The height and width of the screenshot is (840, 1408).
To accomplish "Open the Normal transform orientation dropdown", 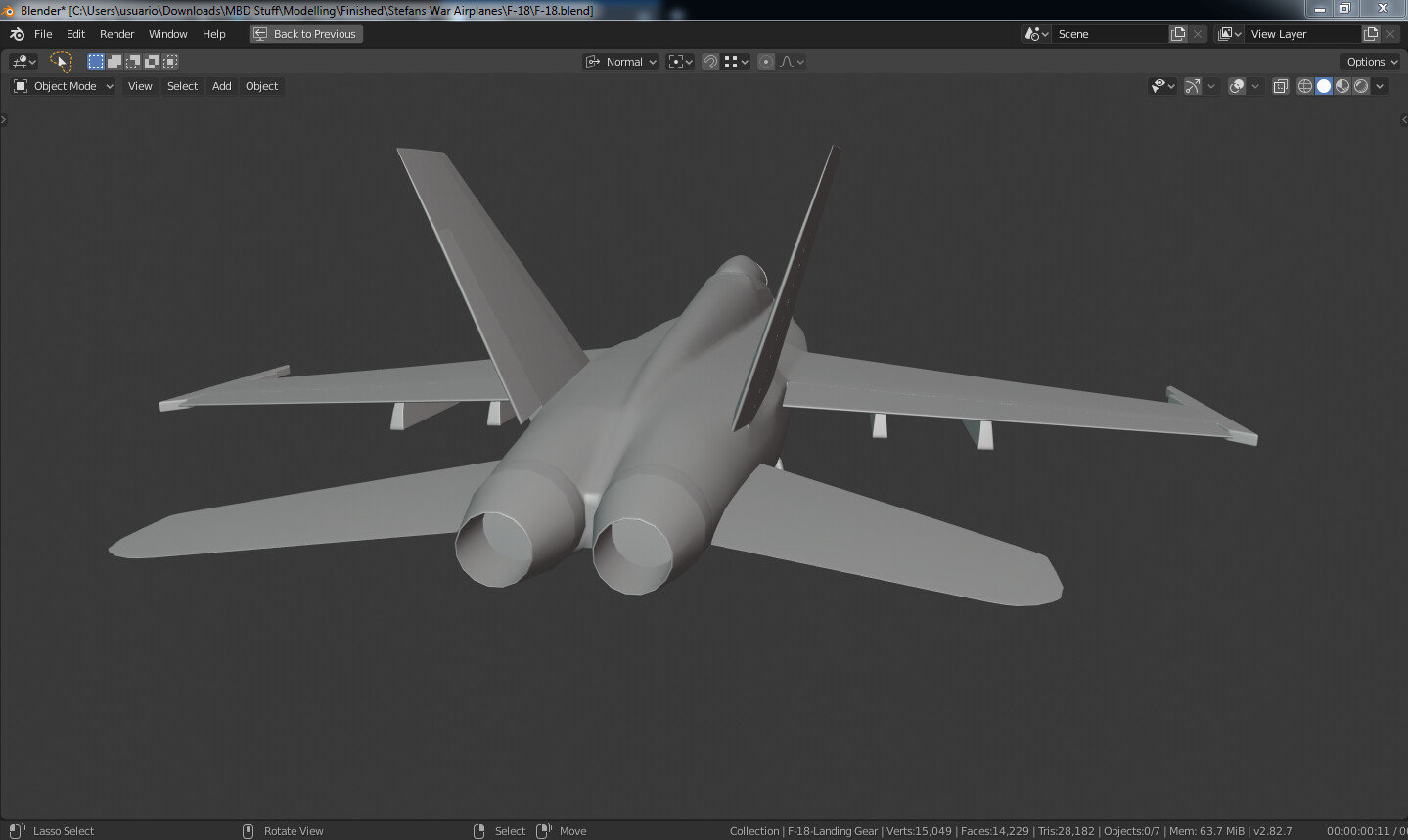I will (621, 62).
